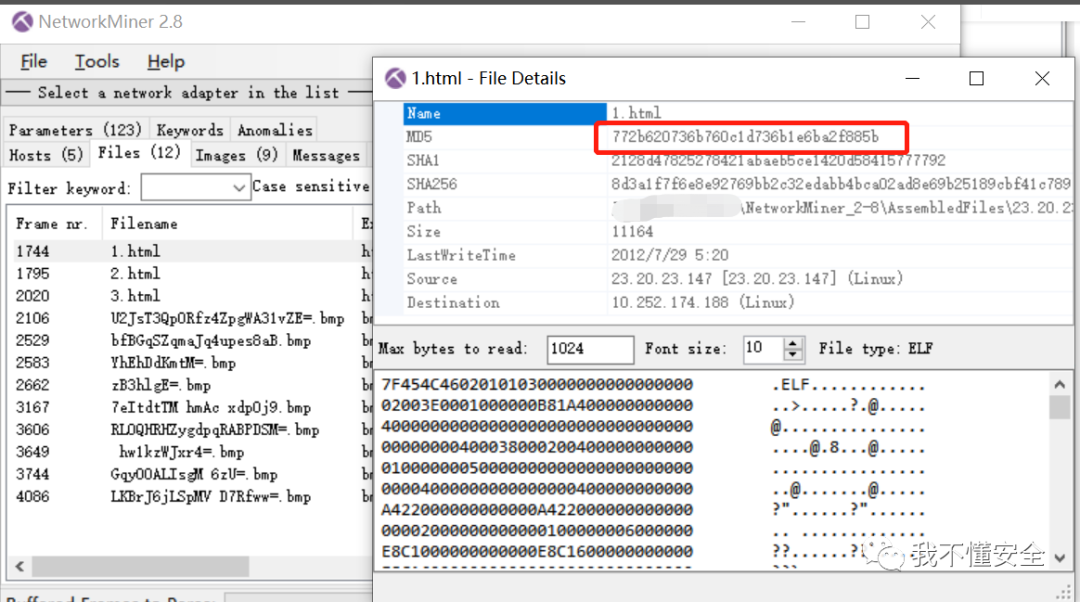The width and height of the screenshot is (1080, 602).
Task: Open the Help menu
Action: coord(166,61)
